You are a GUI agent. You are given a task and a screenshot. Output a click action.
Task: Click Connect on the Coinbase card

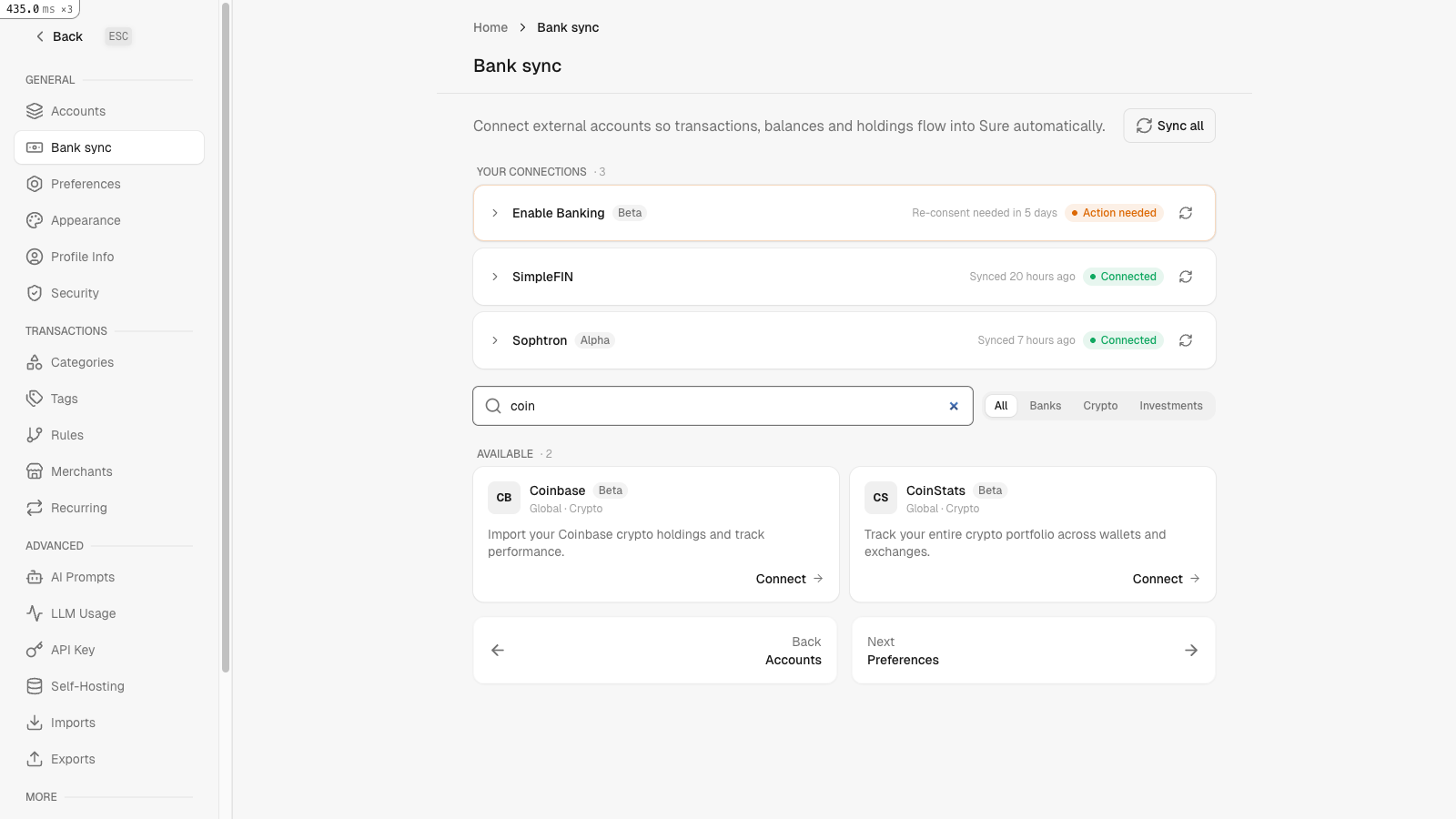pyautogui.click(x=789, y=579)
